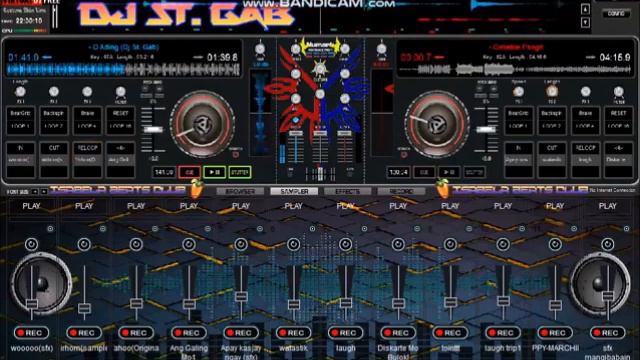Click loop-mode icon above laugh trip1 sample
640x360 pixels.
point(503,244)
